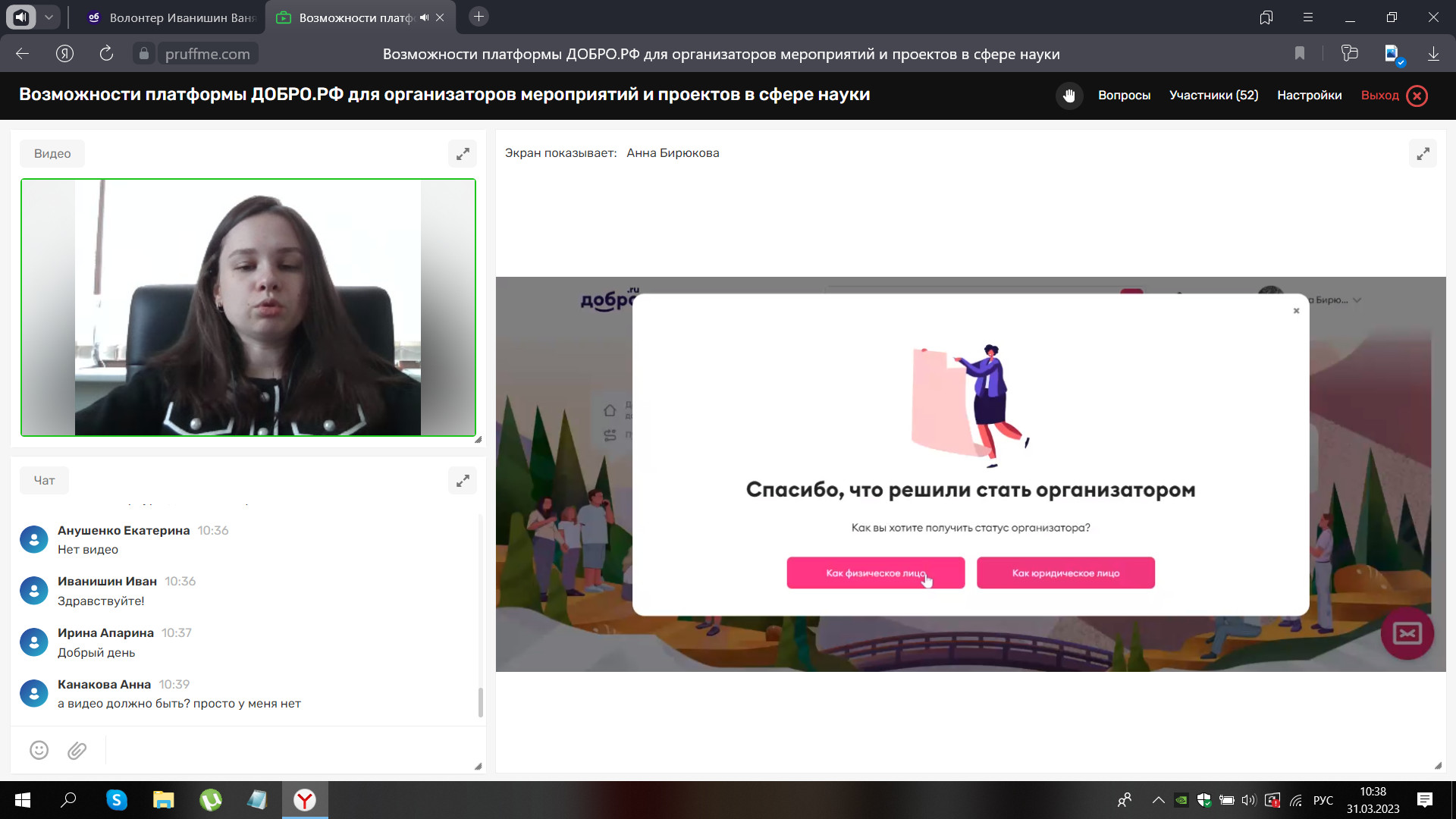Viewport: 1456px width, 819px height.
Task: Open Участники (52) list
Action: click(x=1213, y=96)
